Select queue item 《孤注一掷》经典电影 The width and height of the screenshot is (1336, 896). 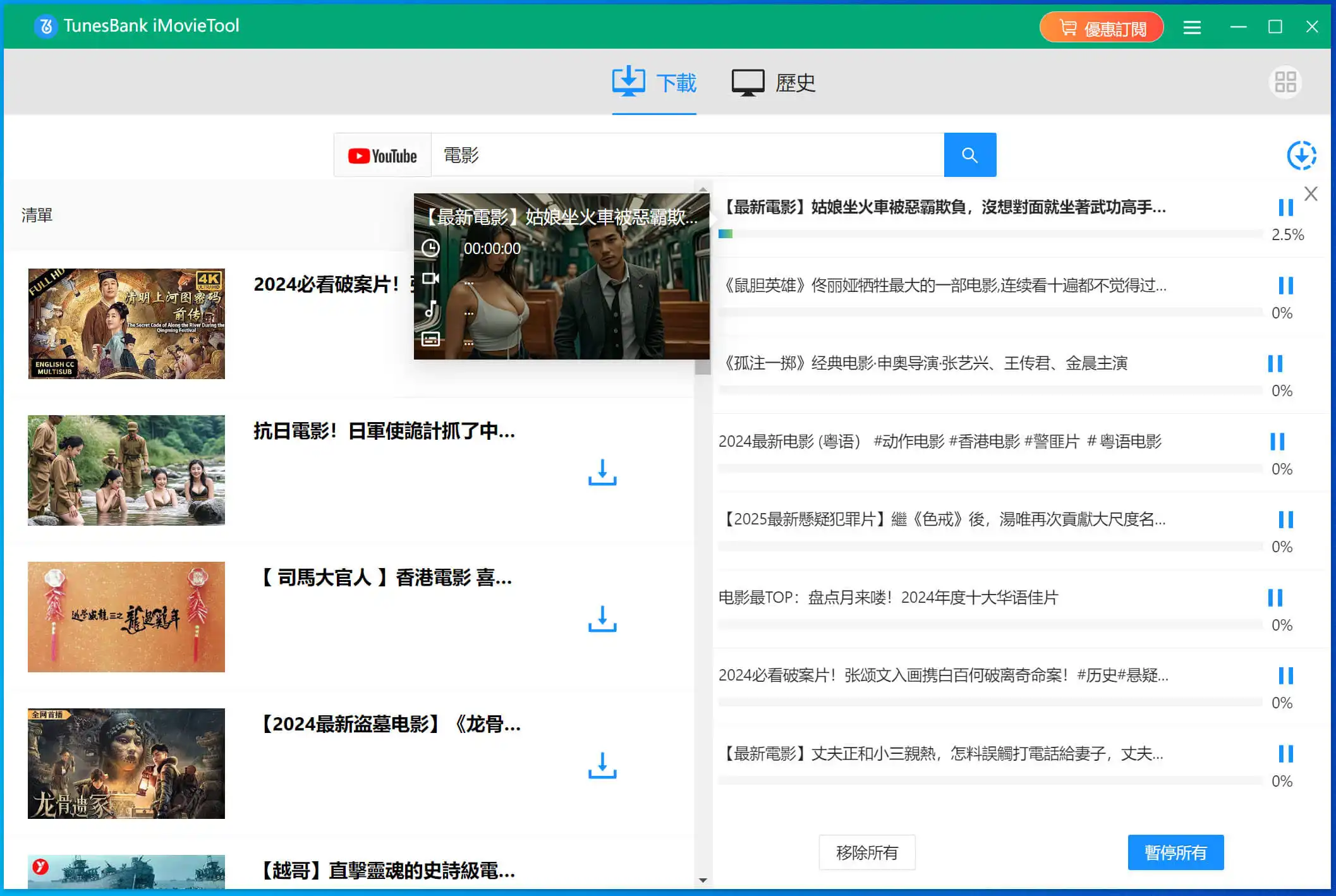[923, 363]
